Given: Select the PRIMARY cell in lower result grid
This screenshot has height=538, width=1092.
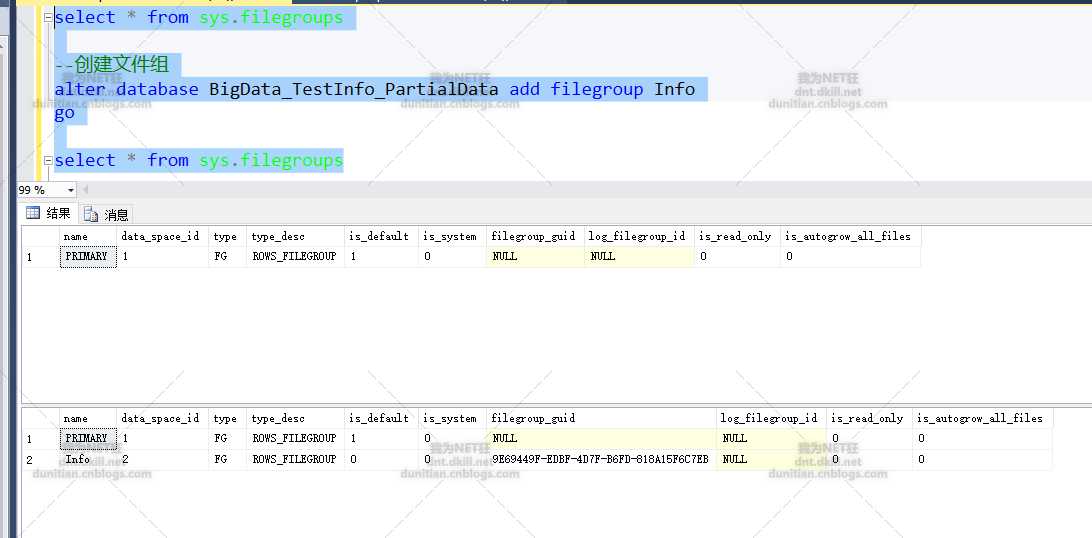Looking at the screenshot, I should pyautogui.click(x=88, y=438).
